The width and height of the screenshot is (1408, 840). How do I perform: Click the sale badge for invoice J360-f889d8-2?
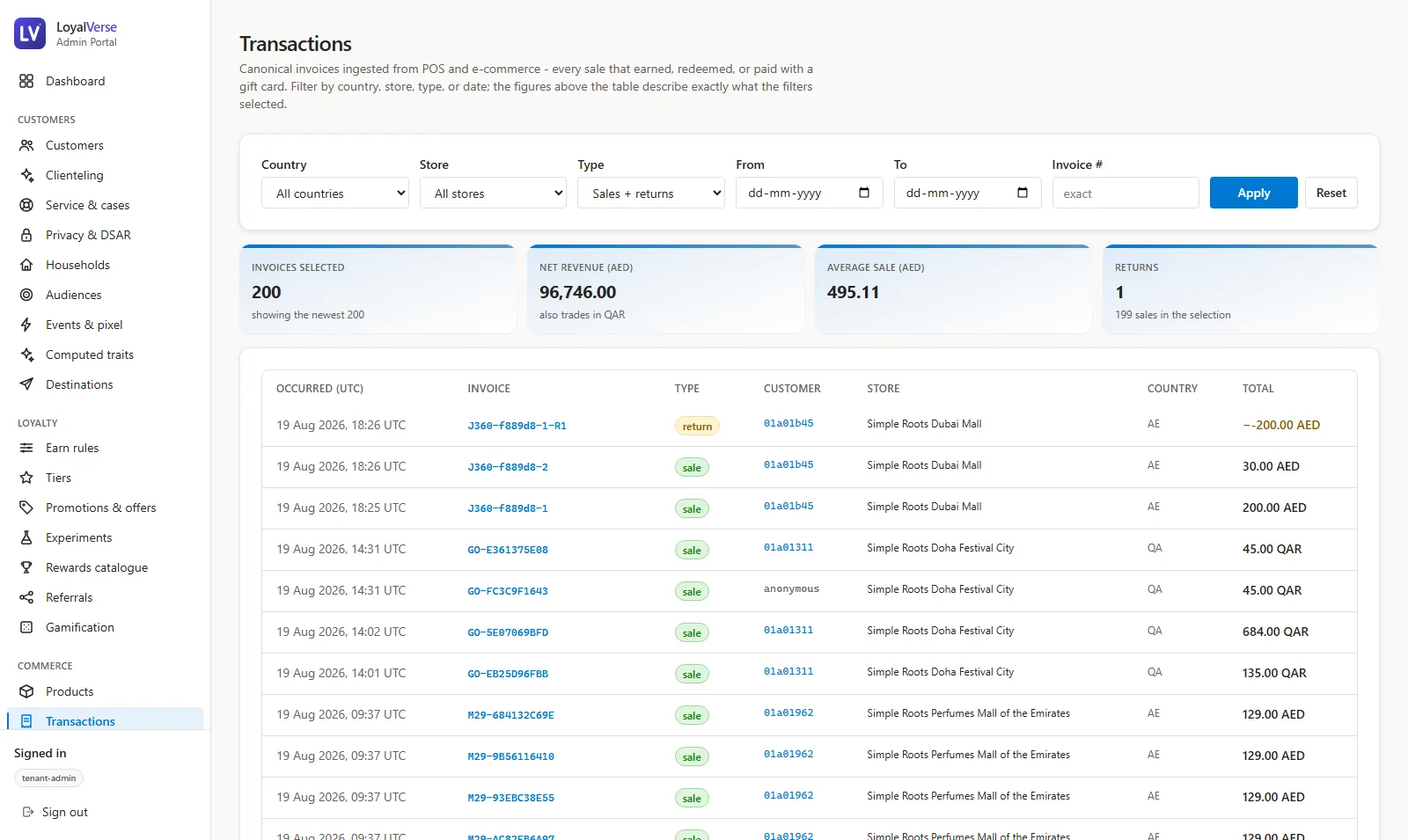tap(692, 467)
